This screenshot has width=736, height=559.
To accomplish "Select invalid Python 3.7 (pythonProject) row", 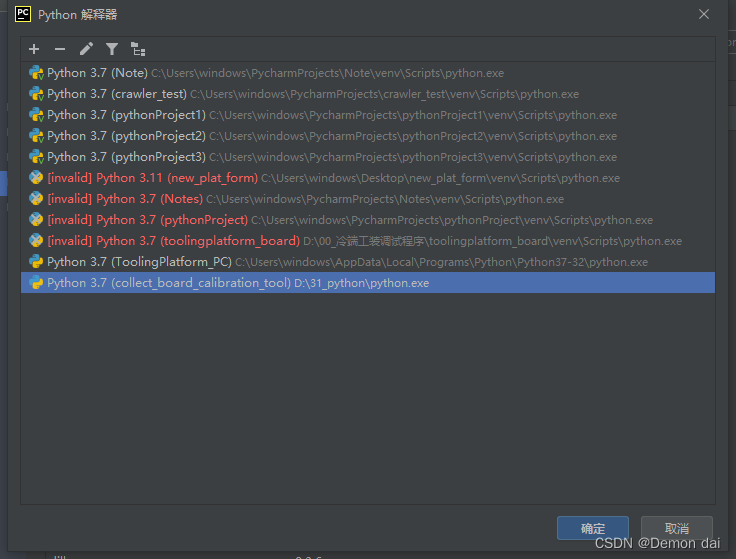I will [x=368, y=220].
